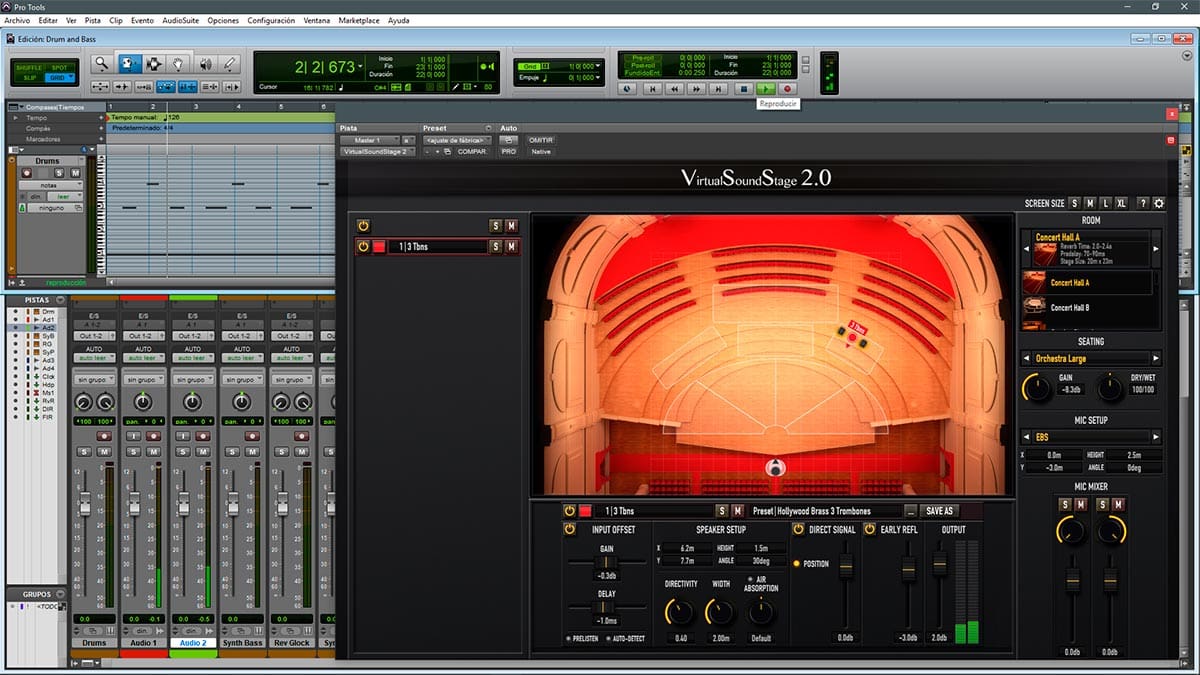Click the Return to Zero button
The image size is (1200, 675).
[652, 89]
